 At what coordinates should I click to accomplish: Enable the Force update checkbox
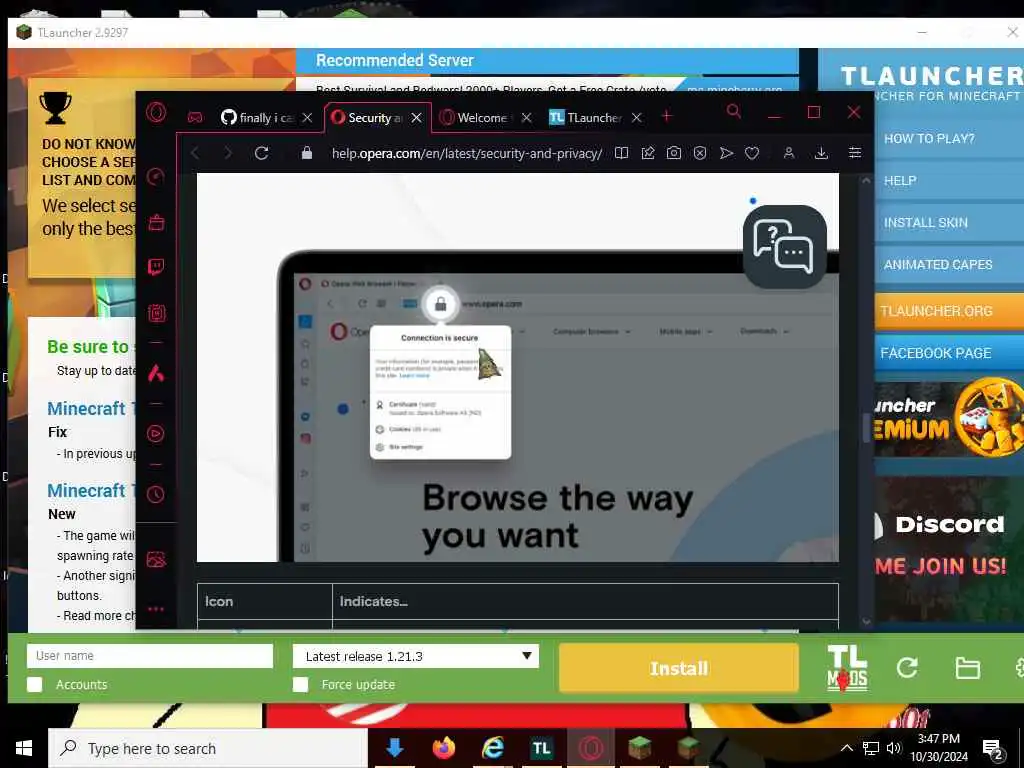click(x=300, y=684)
